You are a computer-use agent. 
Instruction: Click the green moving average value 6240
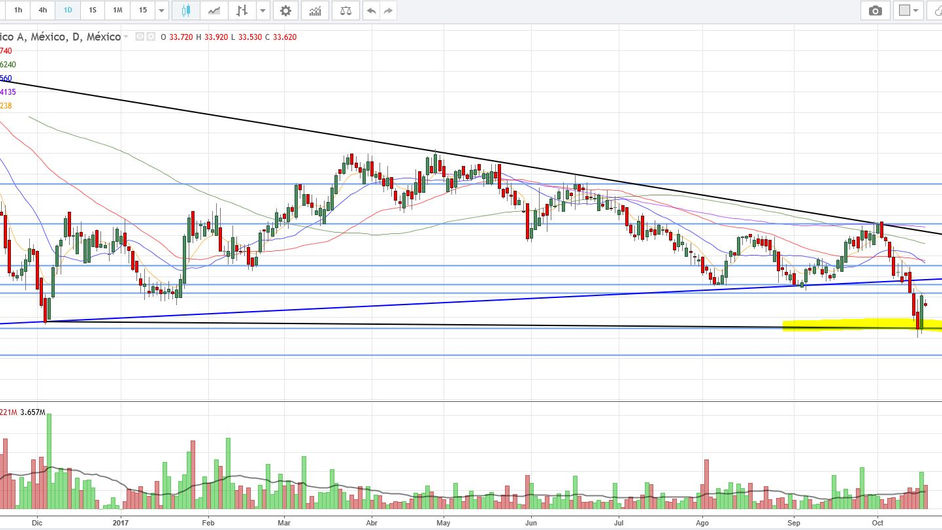8,65
